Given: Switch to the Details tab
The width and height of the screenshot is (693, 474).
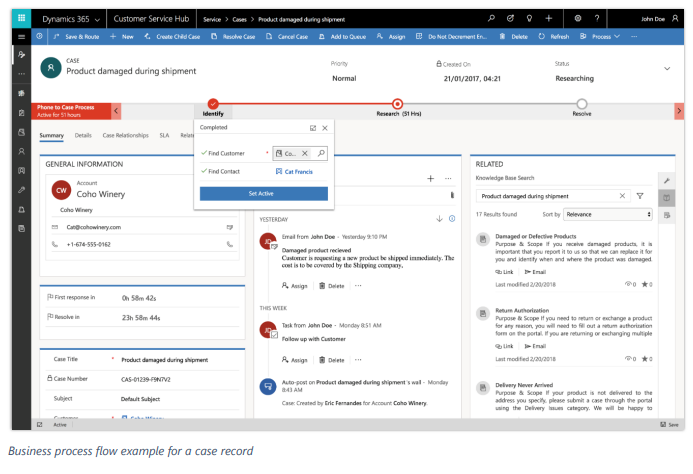Looking at the screenshot, I should click(83, 135).
